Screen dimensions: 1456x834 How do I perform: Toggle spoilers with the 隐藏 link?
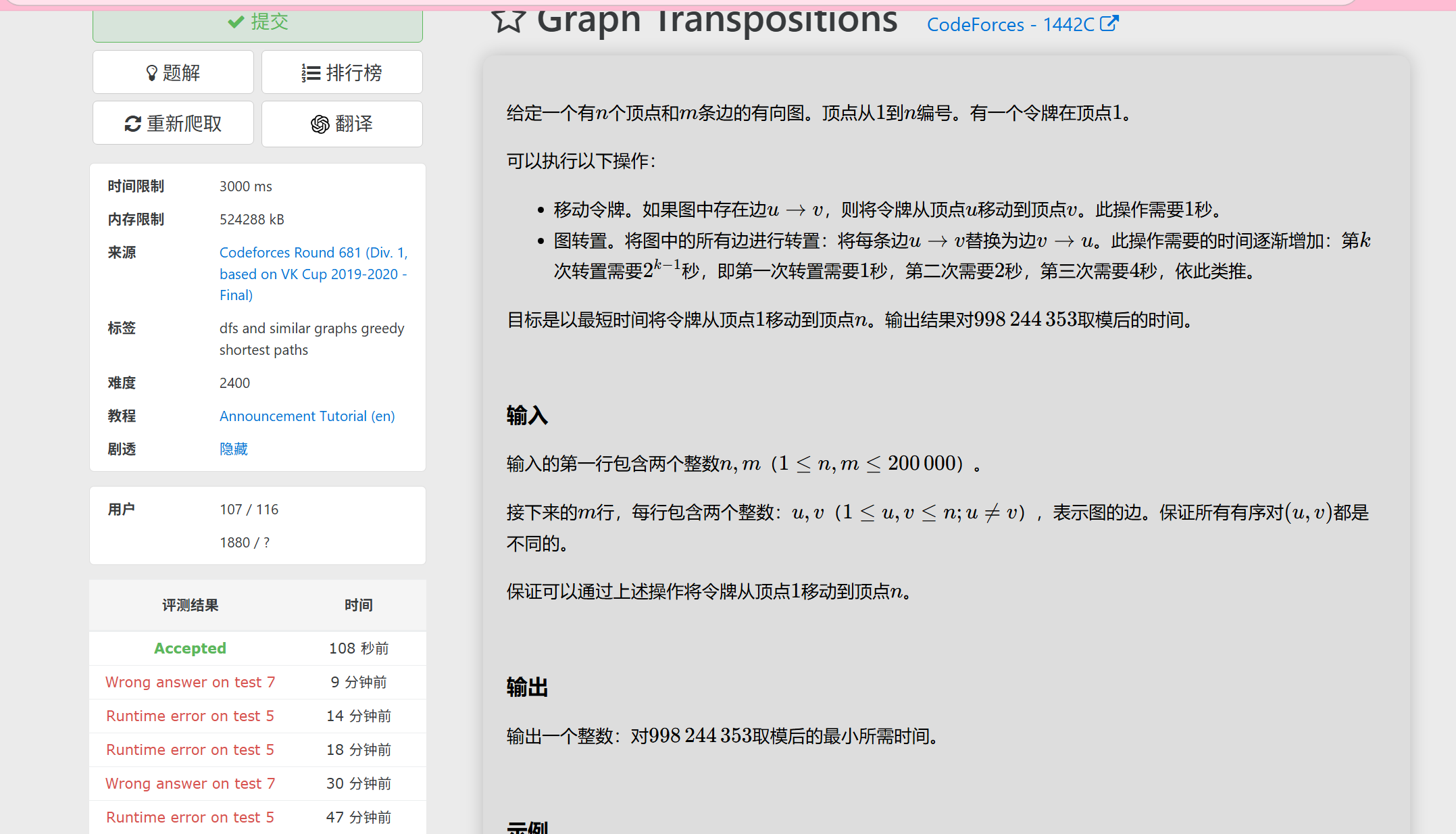point(234,449)
